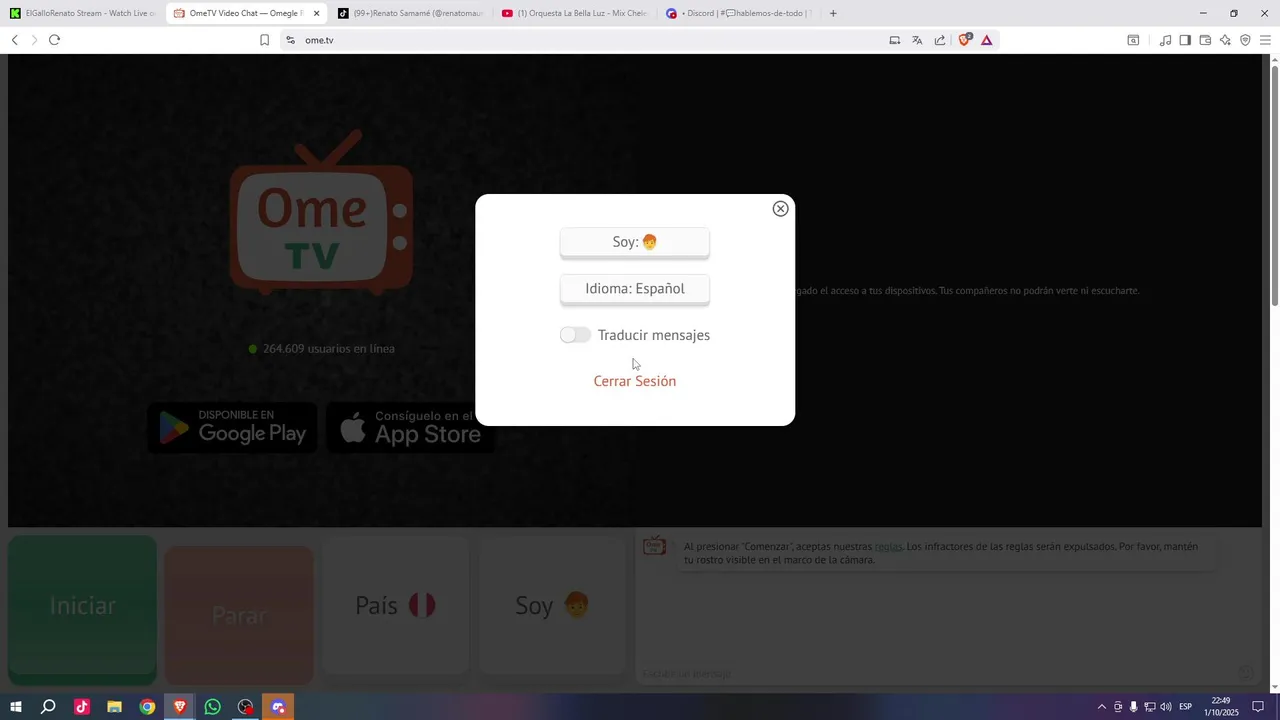Open Google Chrome from taskbar
The image size is (1280, 720).
click(x=147, y=707)
